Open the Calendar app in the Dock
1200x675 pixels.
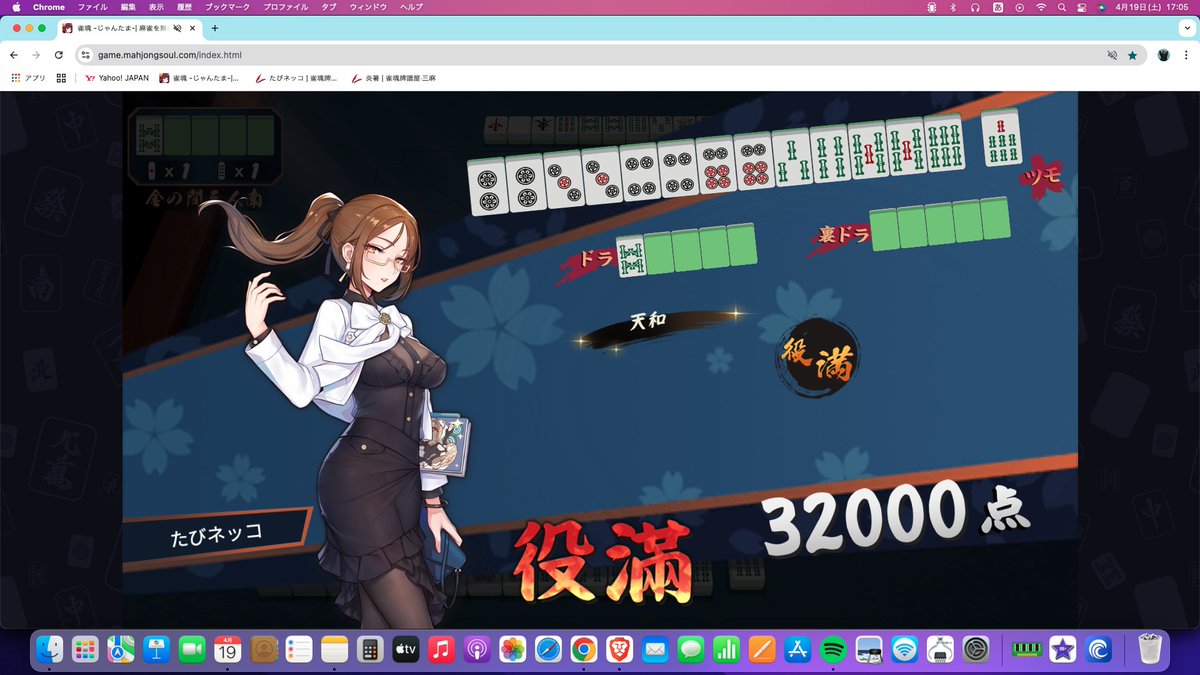tap(228, 650)
